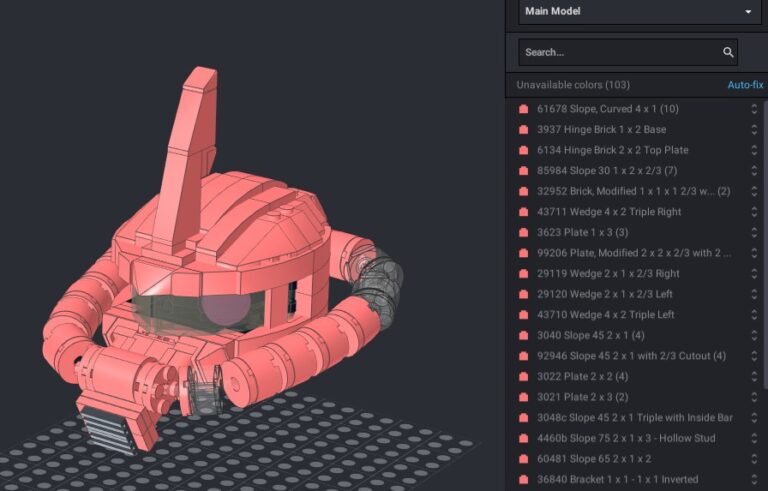Click the brick icon for 3022 Plate 2 x 2
The width and height of the screenshot is (768, 491).
tap(524, 376)
